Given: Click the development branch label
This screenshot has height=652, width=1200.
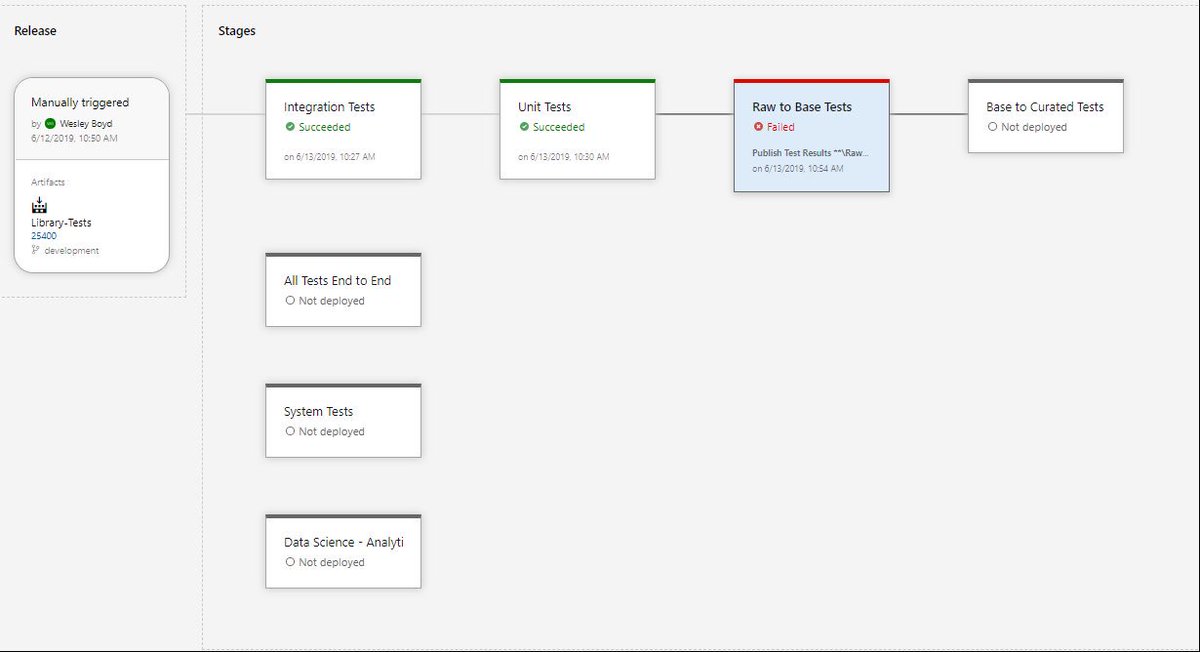Looking at the screenshot, I should pyautogui.click(x=71, y=251).
